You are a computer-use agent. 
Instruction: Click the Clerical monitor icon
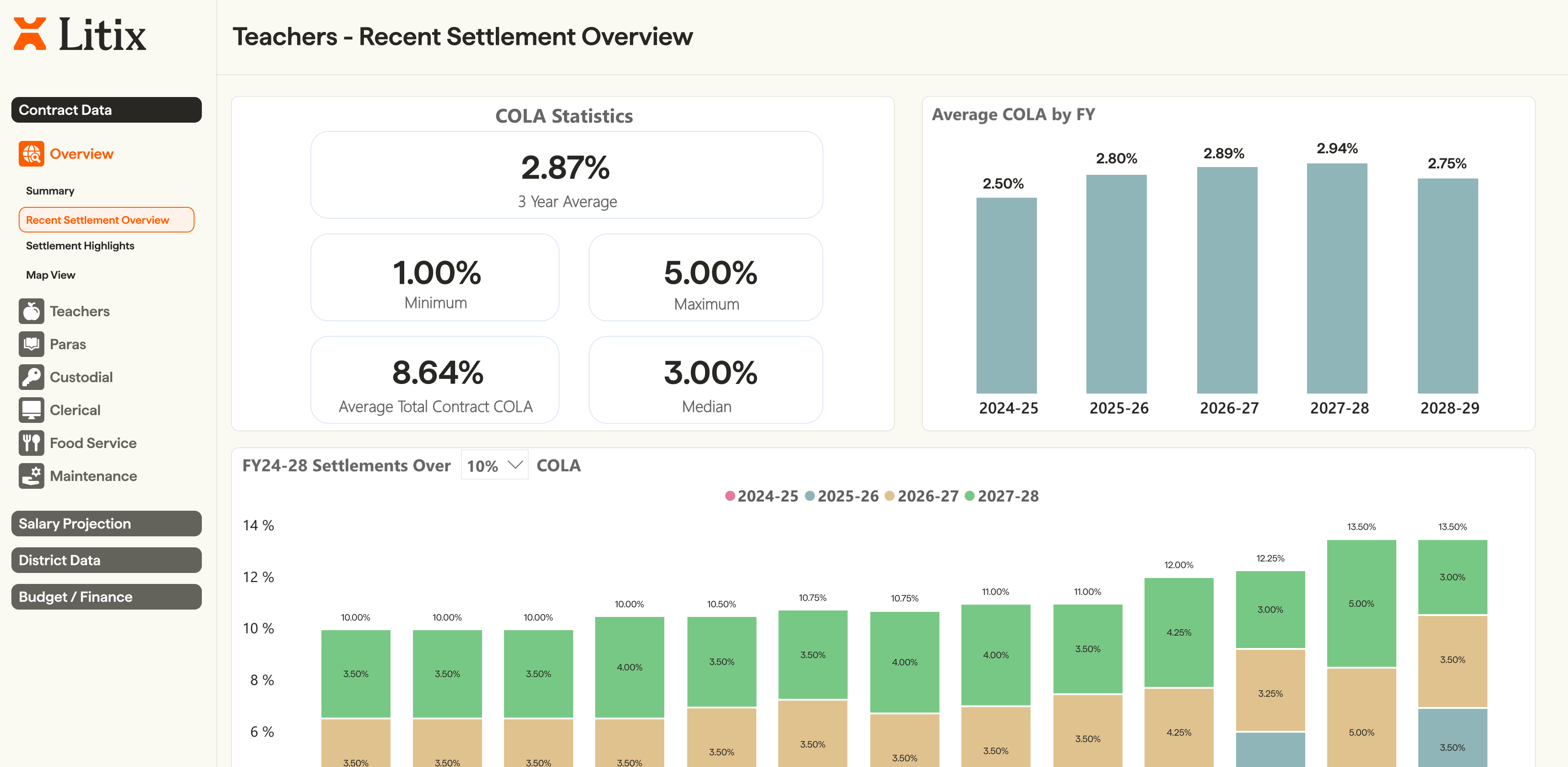[x=31, y=410]
